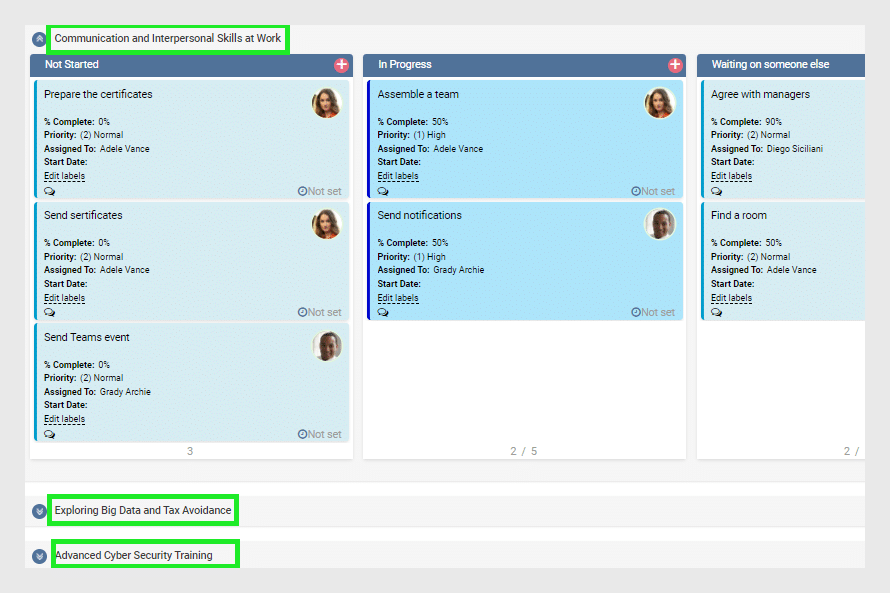This screenshot has width=890, height=593.
Task: Open comments on Send notifications card
Action: tap(383, 313)
